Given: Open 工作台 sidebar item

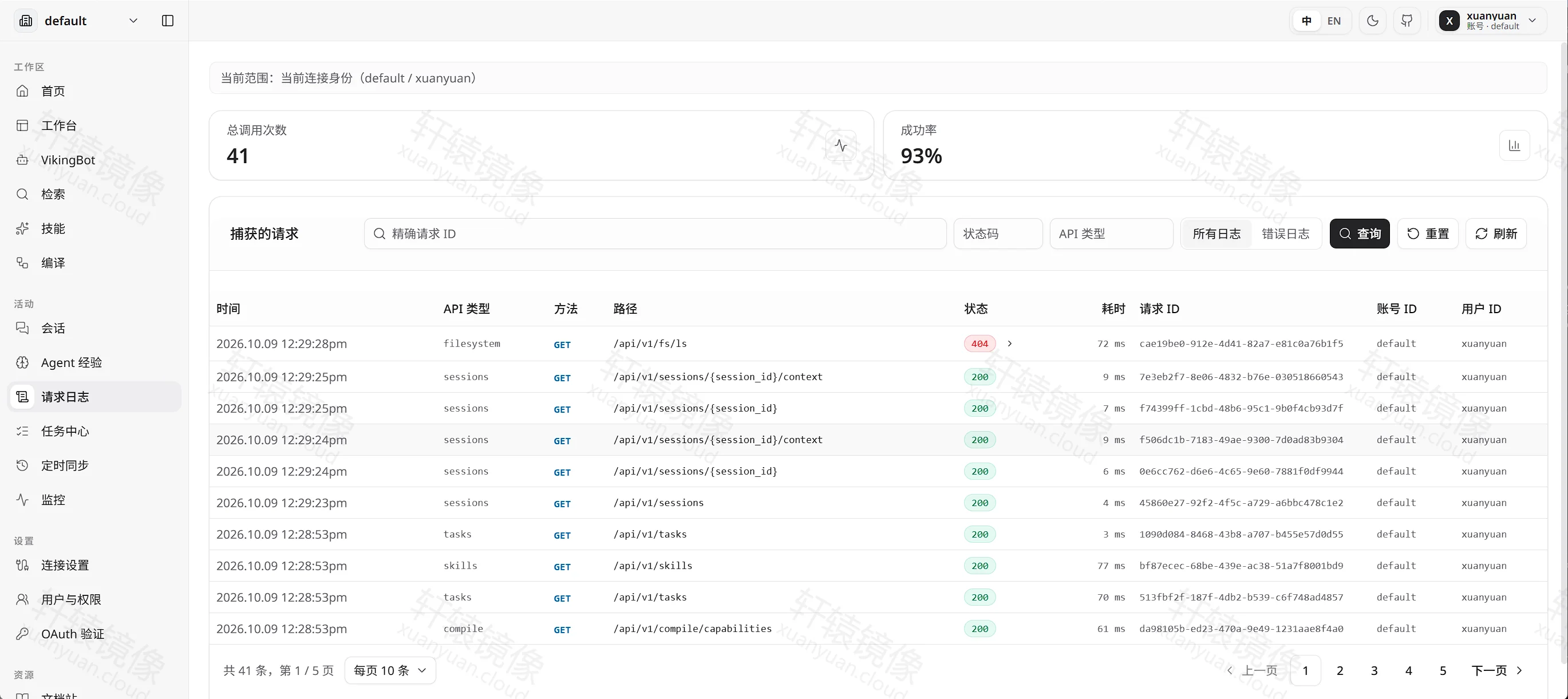Looking at the screenshot, I should point(95,125).
